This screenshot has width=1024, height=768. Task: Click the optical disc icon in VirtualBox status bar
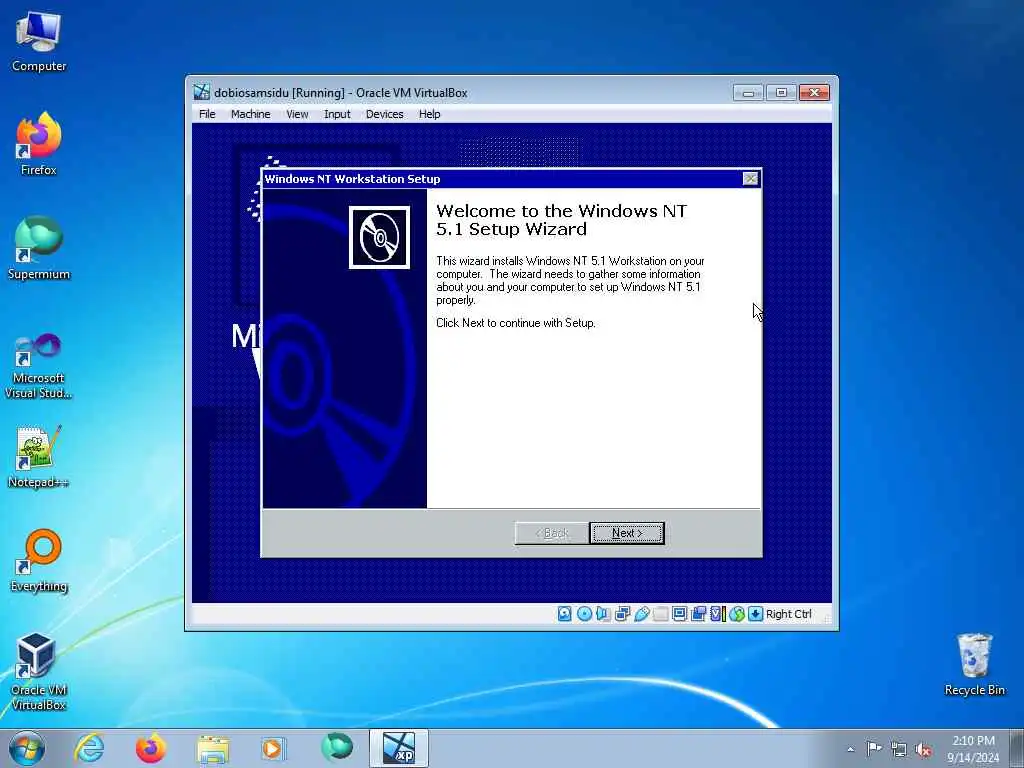[x=584, y=614]
